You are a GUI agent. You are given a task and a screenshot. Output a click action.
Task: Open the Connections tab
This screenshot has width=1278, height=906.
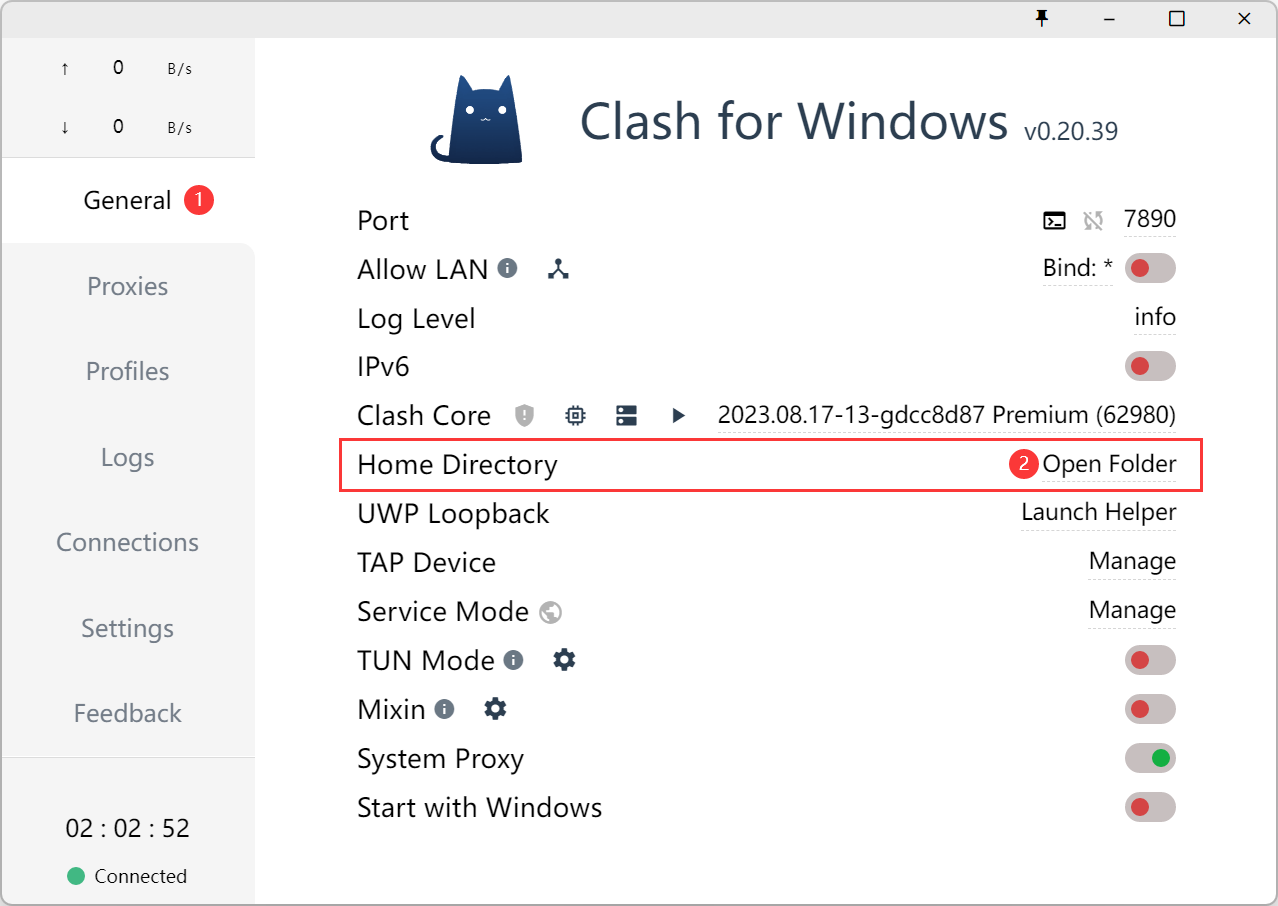(128, 542)
